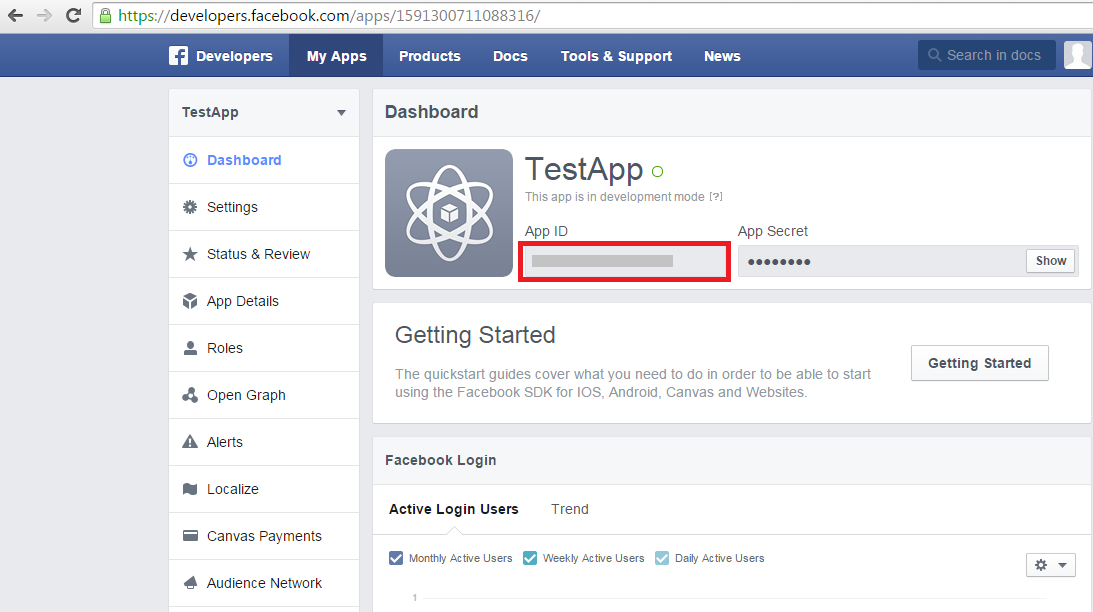This screenshot has height=612, width=1093.
Task: Click the Roles person icon
Action: click(x=190, y=348)
